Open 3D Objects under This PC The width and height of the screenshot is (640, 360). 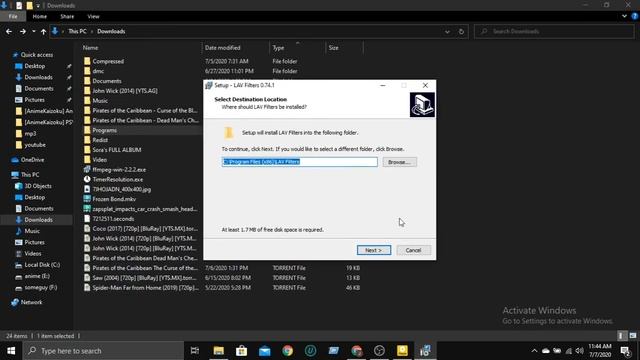pyautogui.click(x=38, y=186)
